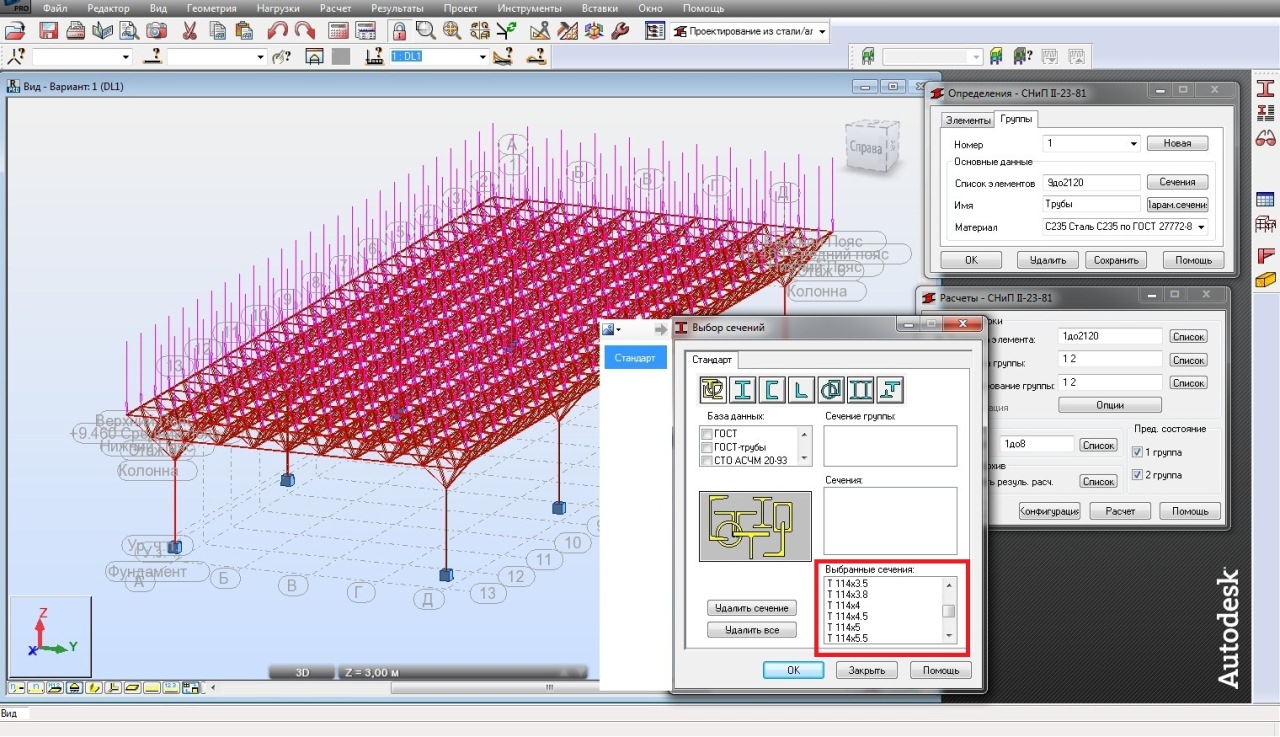This screenshot has width=1280, height=737.
Task: Uncheck the 1 группа checkbox
Action: 1137,452
